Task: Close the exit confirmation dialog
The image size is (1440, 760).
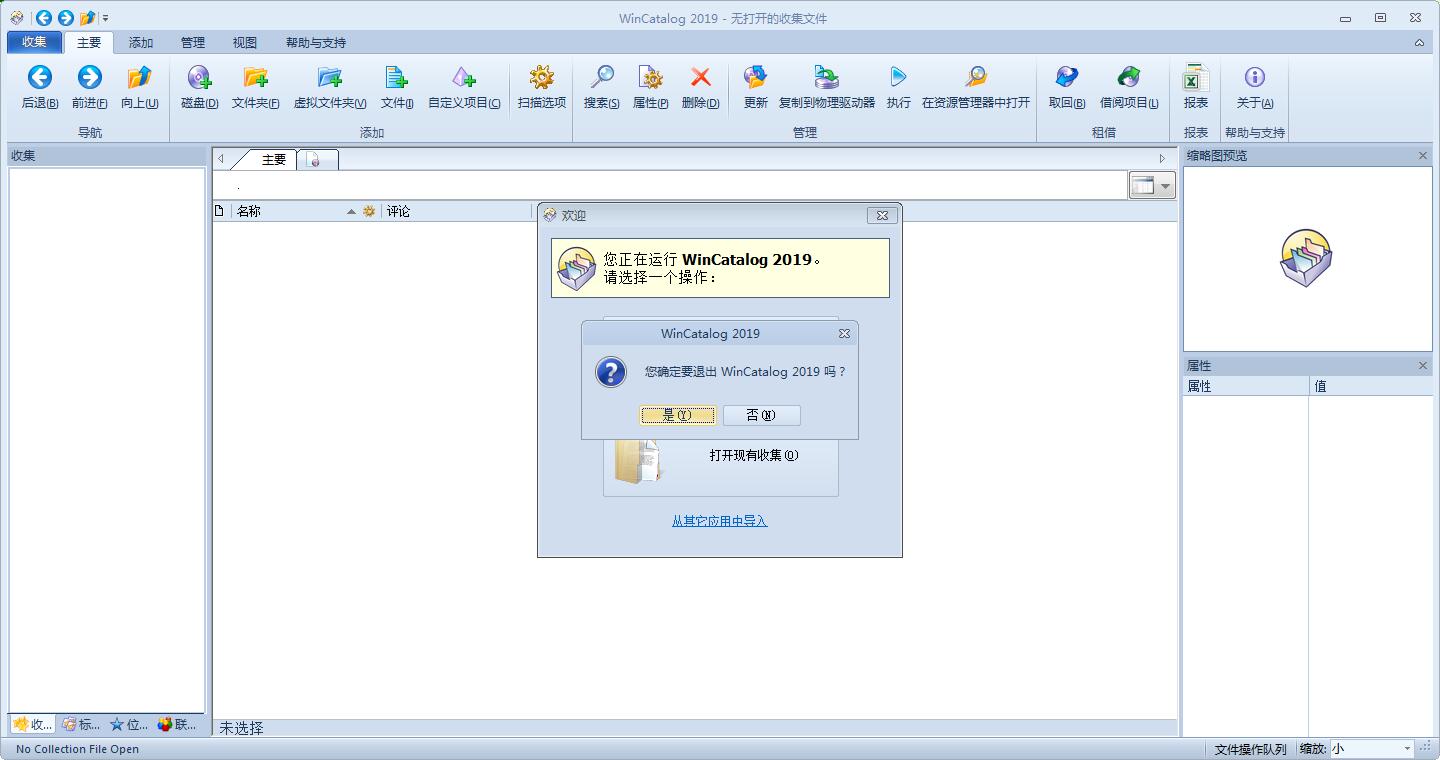Action: coord(844,333)
